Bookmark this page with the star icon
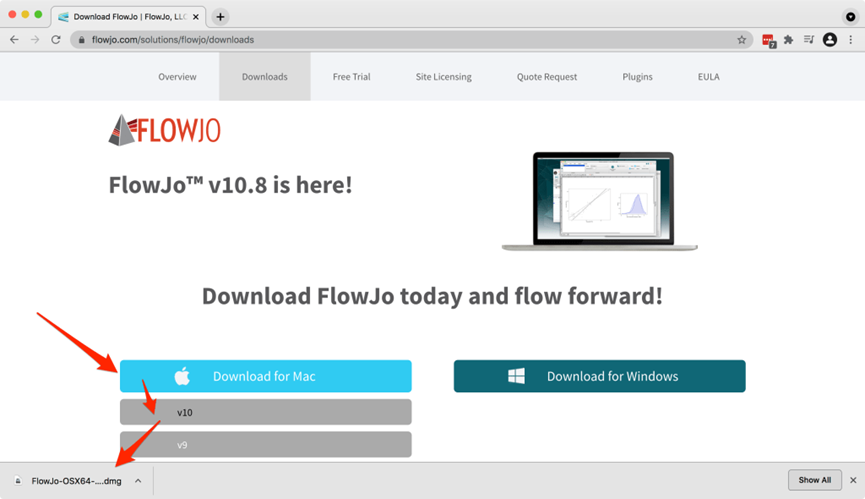 coord(741,40)
